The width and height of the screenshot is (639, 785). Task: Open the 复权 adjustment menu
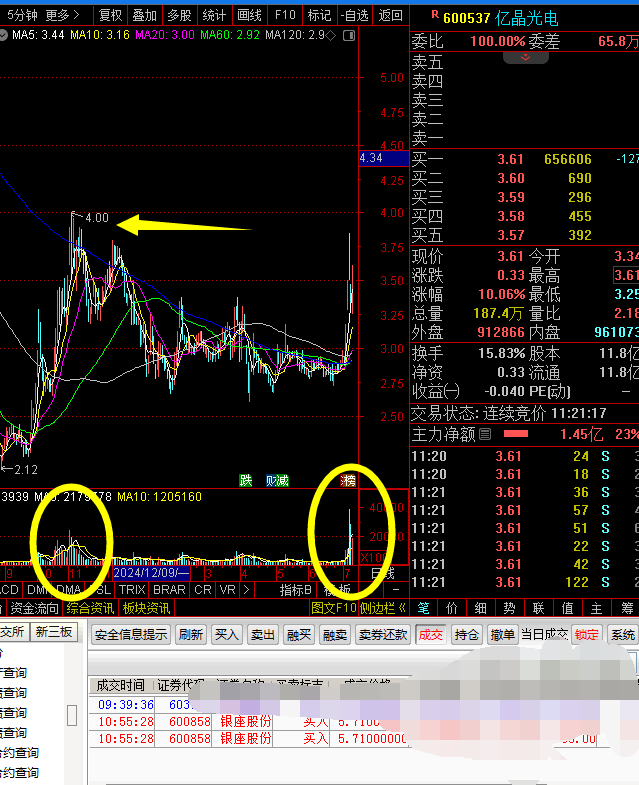pos(110,16)
